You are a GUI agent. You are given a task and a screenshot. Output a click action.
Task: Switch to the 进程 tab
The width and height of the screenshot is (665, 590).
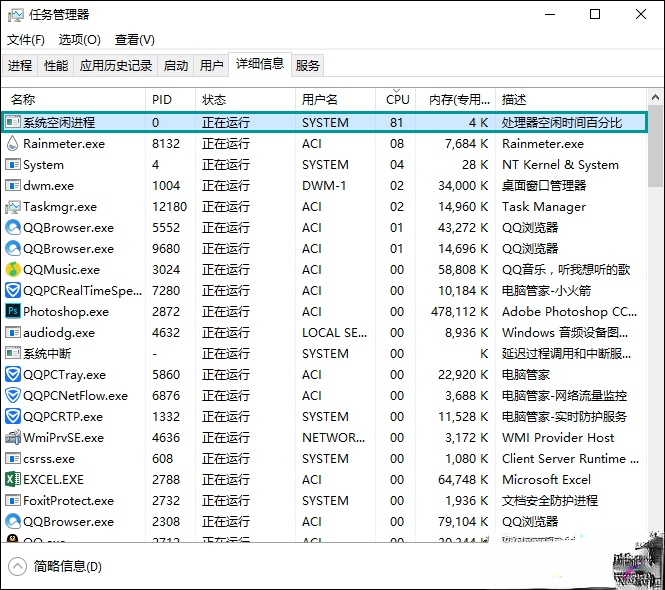[20, 65]
